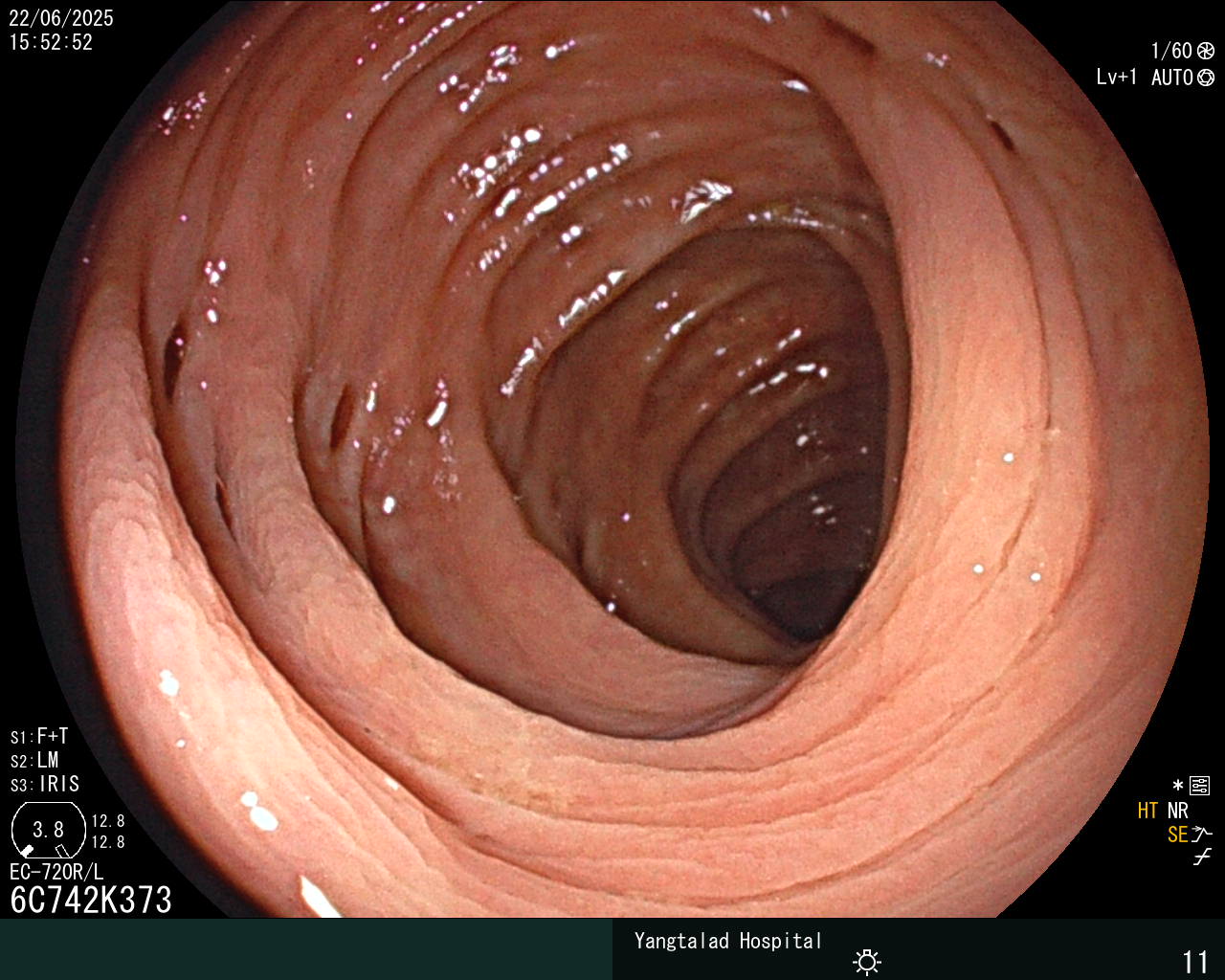Viewport: 1225px width, 980px height.
Task: Click the scope tip diagram showing 3.8
Action: point(48,829)
